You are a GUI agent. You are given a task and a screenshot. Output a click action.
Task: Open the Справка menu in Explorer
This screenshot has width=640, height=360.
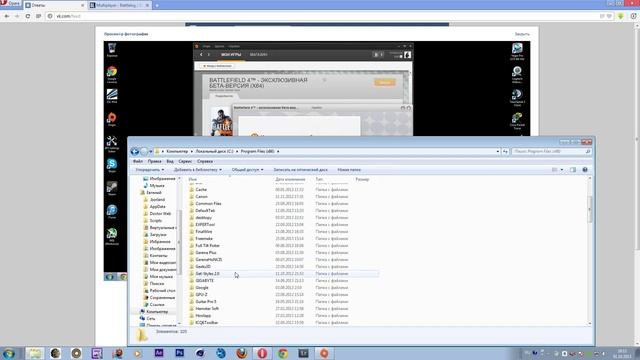[204, 162]
